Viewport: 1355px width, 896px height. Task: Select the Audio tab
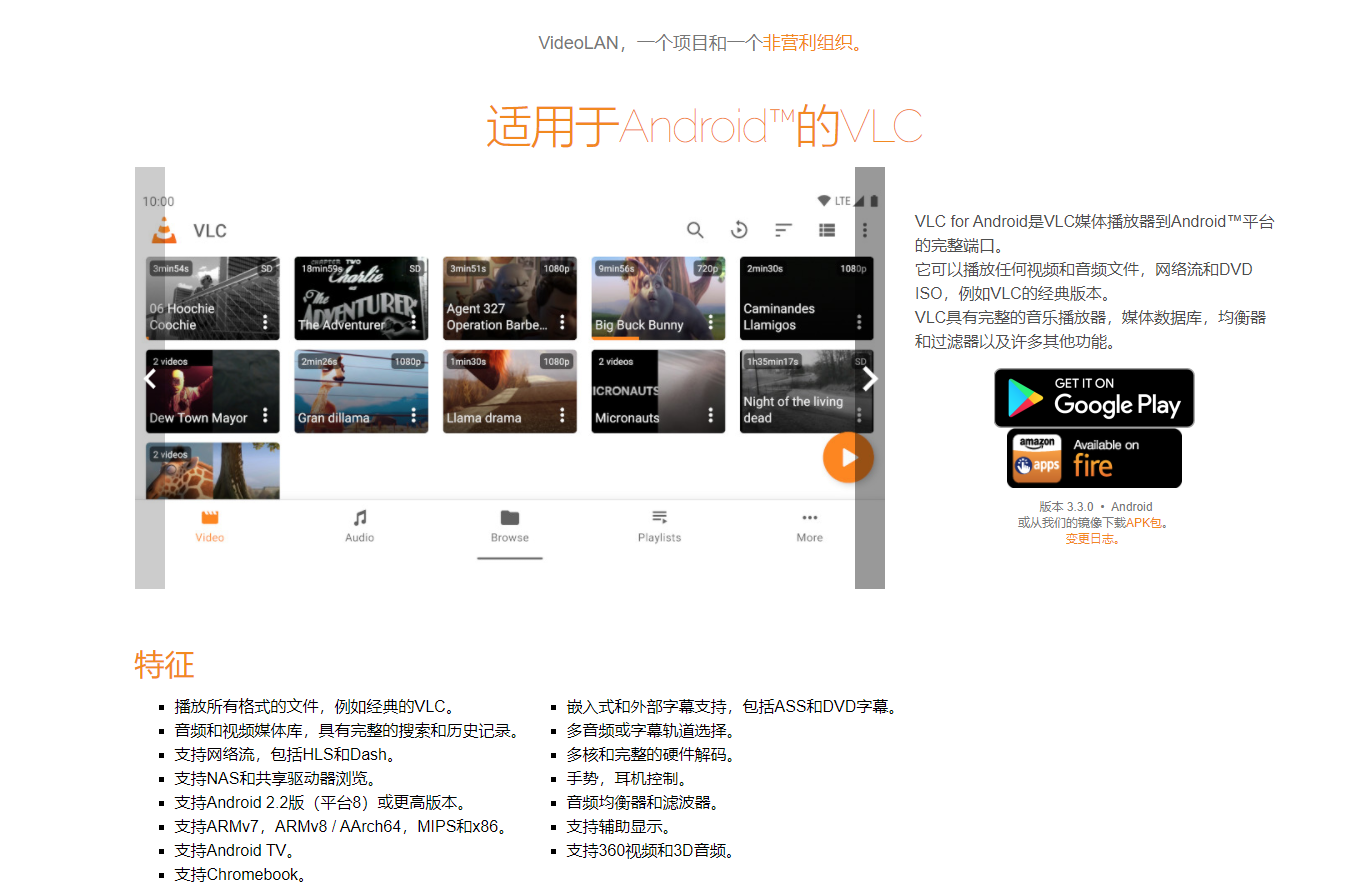pyautogui.click(x=360, y=526)
